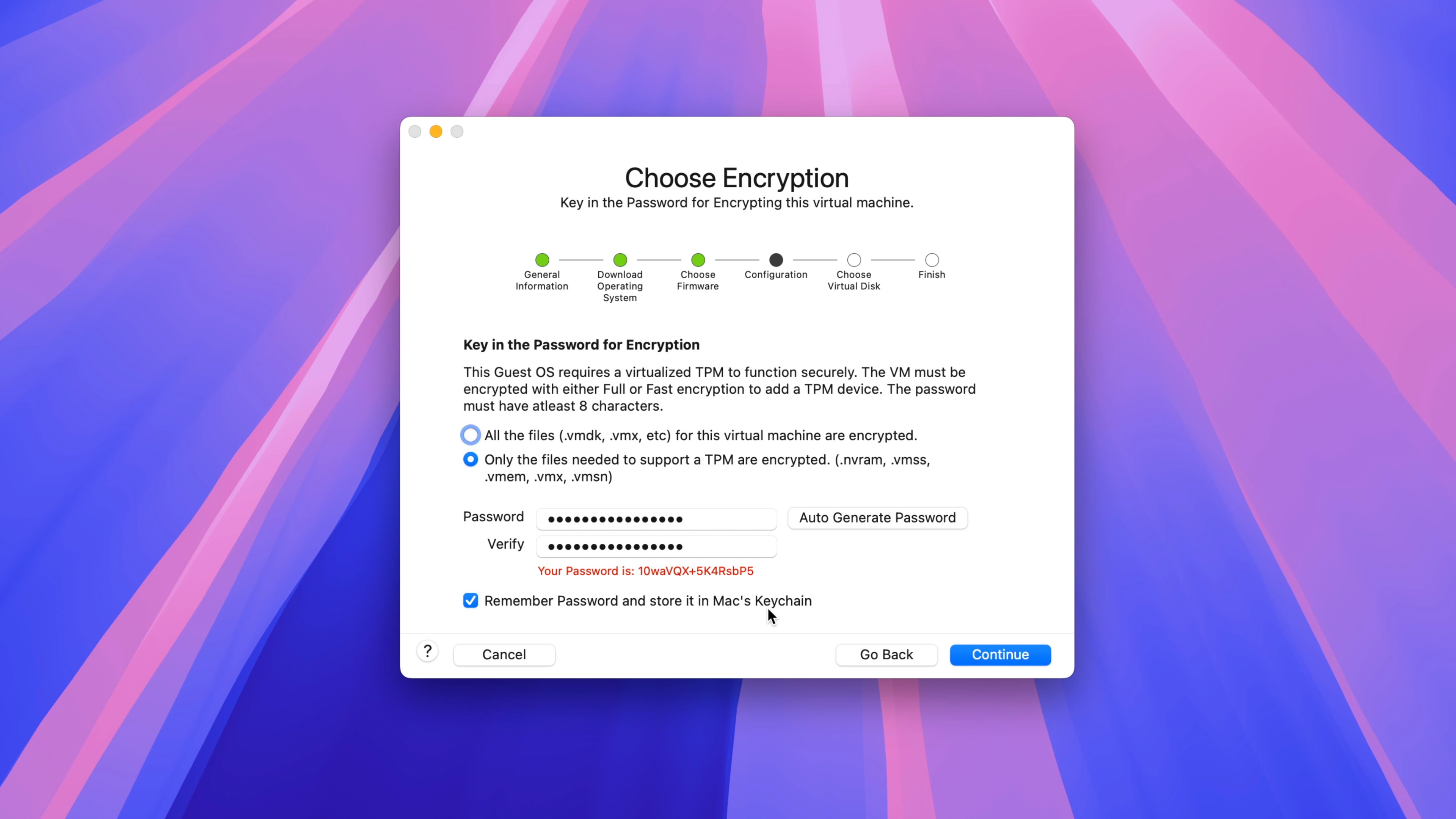Click the Cancel button to exit

point(504,654)
